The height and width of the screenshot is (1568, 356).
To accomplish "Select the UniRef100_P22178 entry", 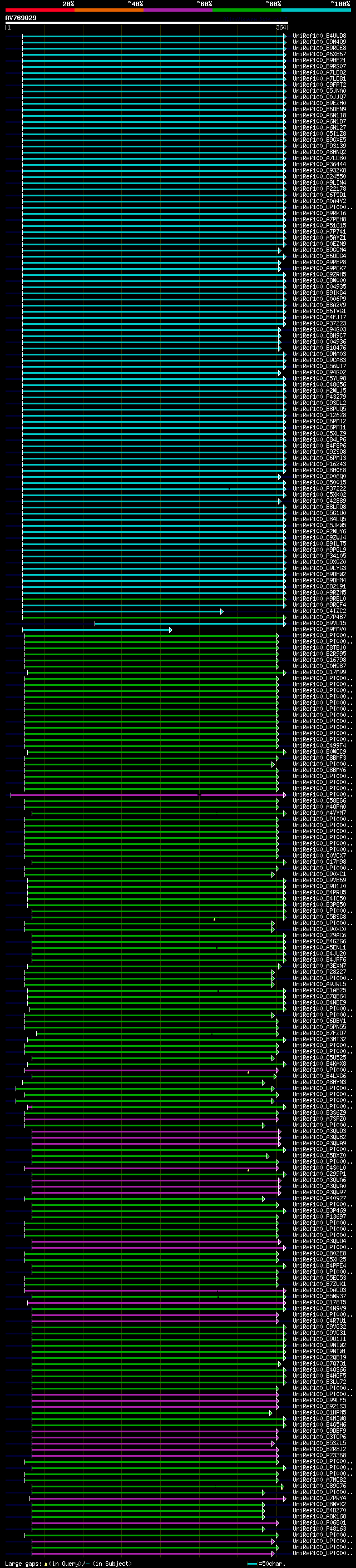I will [319, 189].
